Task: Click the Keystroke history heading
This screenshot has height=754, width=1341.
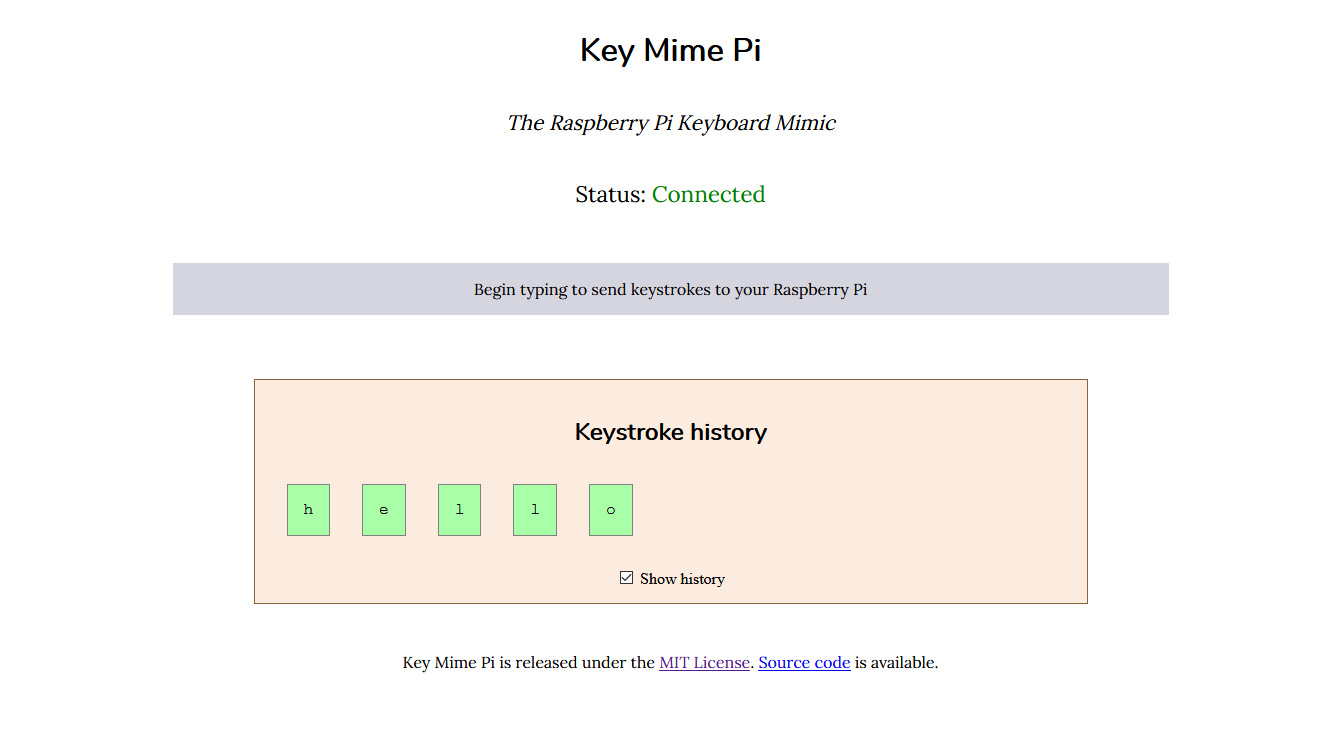Action: 670,432
